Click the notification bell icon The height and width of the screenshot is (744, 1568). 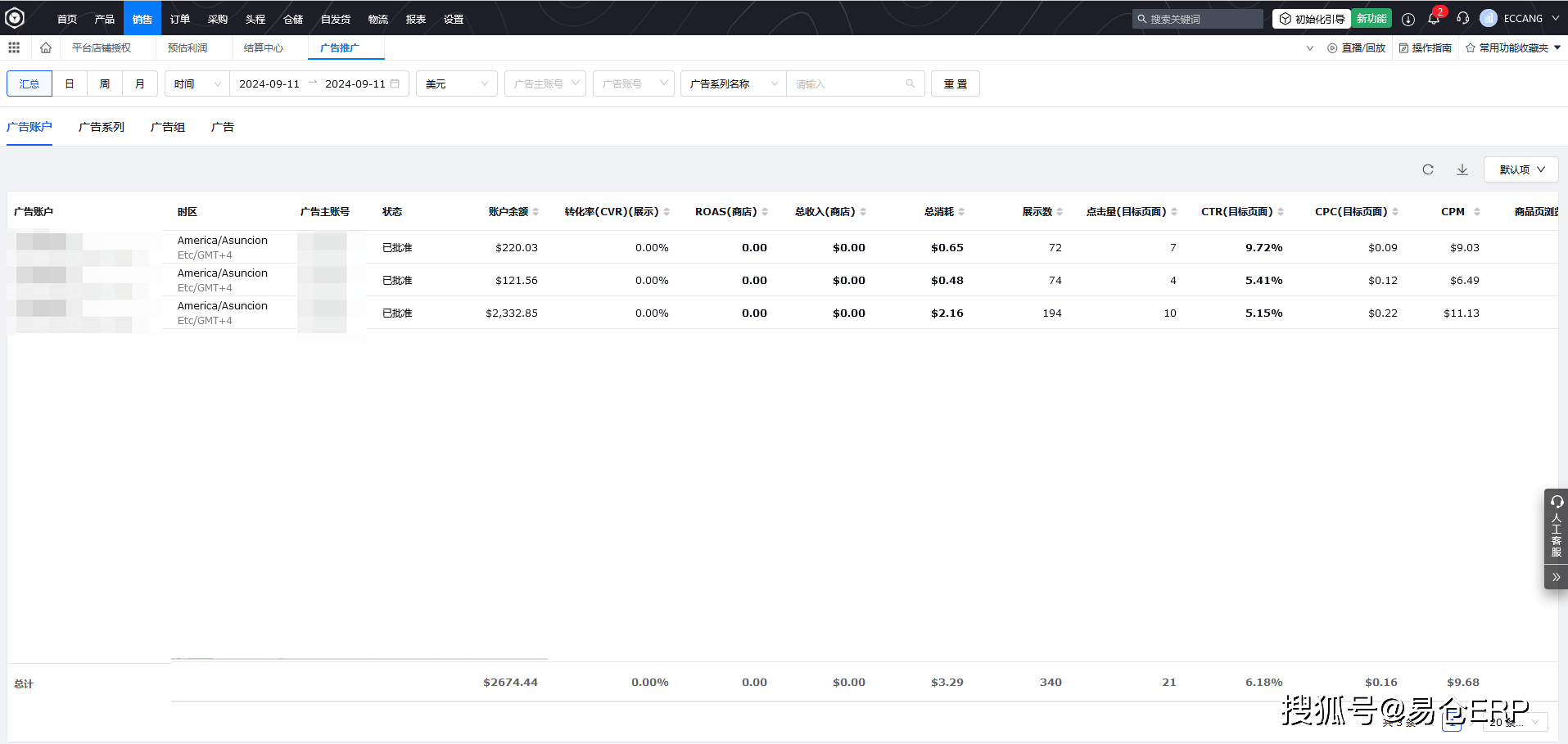[x=1434, y=19]
